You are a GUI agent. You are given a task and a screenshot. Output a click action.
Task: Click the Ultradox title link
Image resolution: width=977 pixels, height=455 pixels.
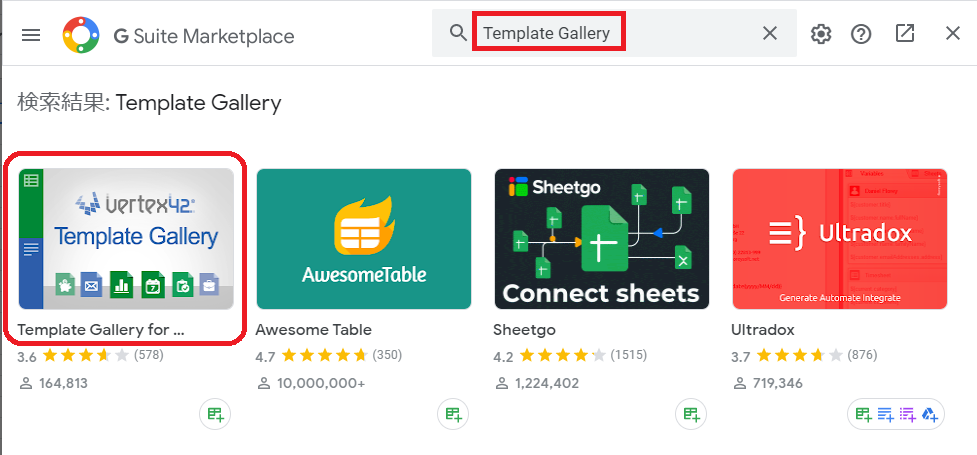pos(763,329)
